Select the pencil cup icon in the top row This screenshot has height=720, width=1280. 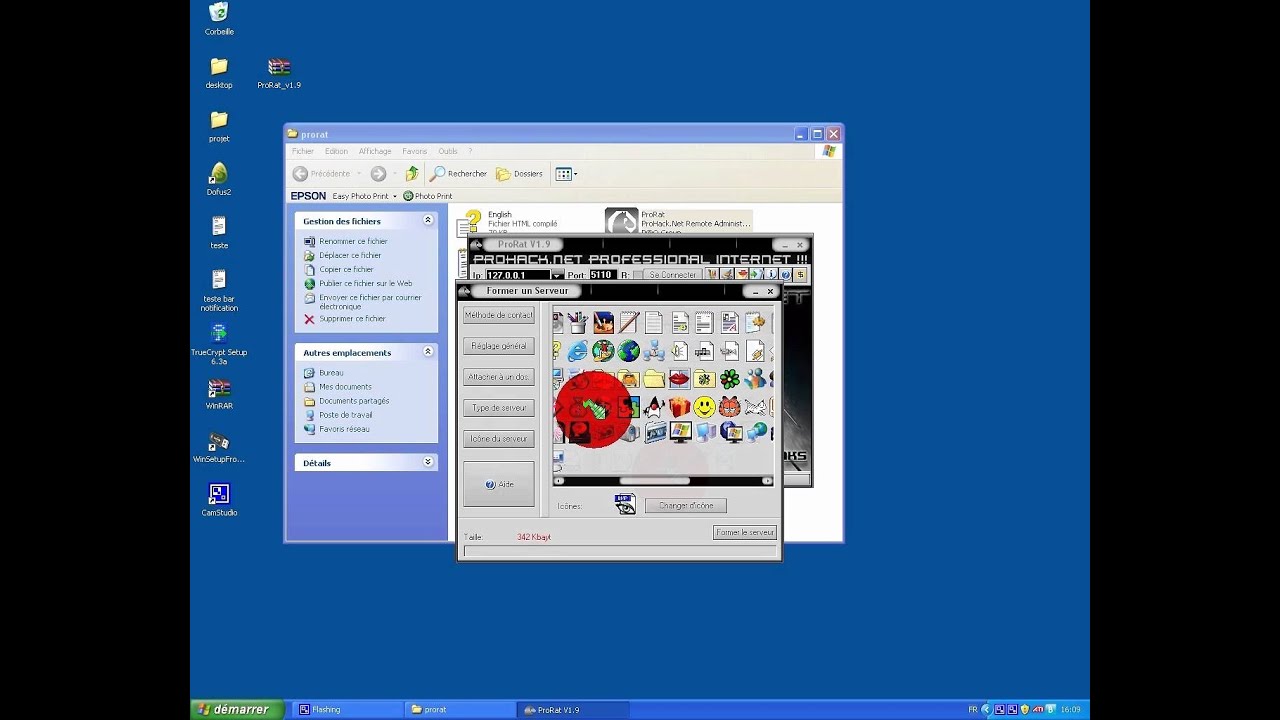tap(578, 323)
